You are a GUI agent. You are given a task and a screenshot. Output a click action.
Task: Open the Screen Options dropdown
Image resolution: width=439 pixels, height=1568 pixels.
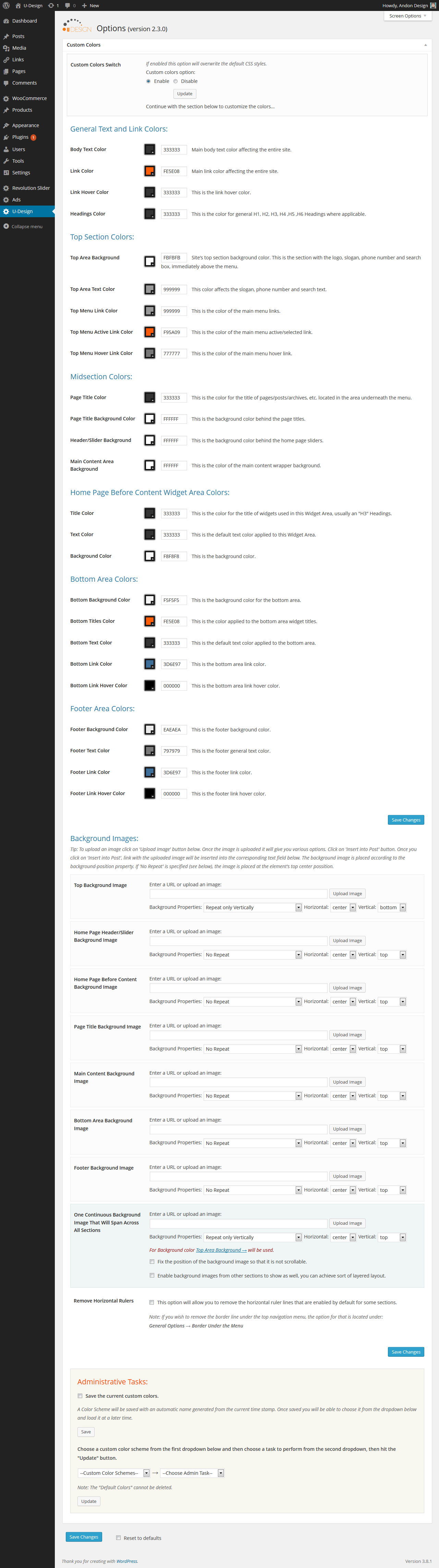click(x=407, y=16)
